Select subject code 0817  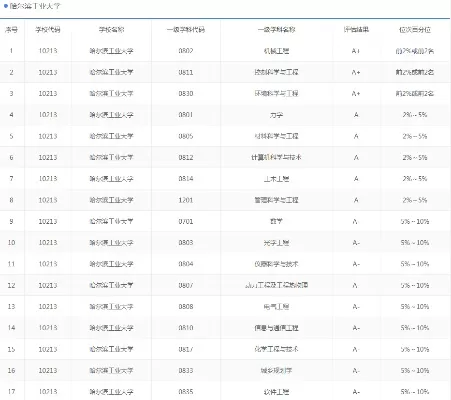186,349
